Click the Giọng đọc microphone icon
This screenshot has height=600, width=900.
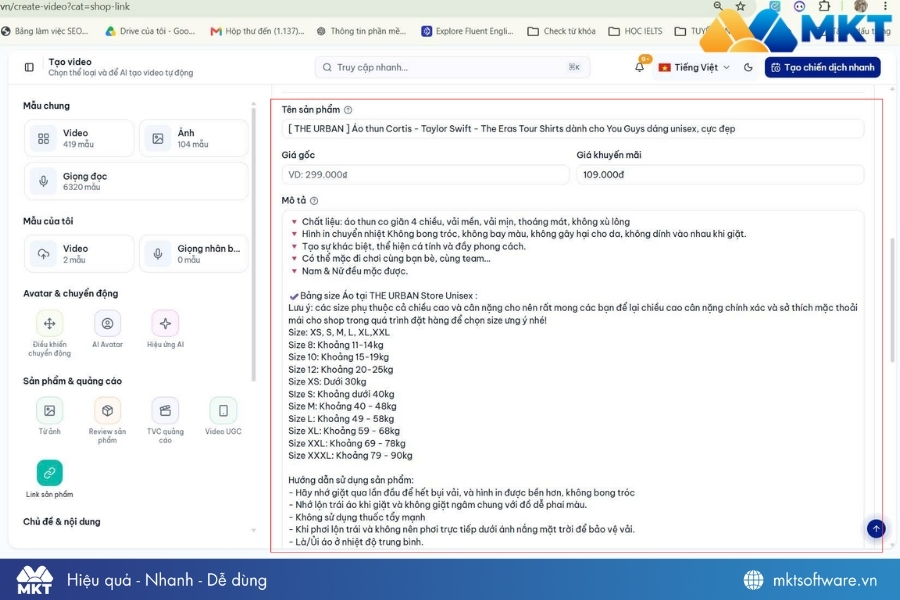(x=44, y=181)
